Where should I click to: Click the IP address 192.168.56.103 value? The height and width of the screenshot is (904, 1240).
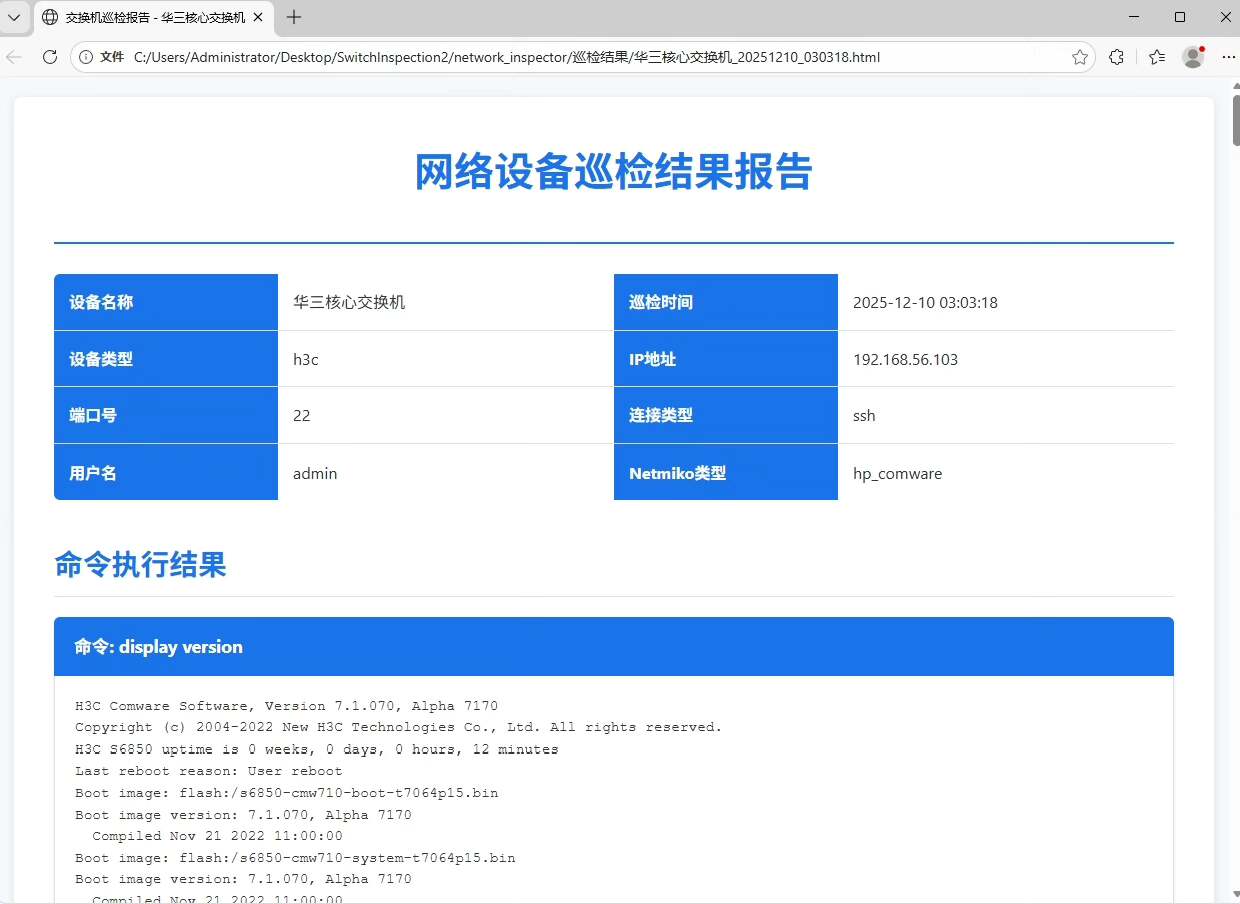tap(905, 359)
